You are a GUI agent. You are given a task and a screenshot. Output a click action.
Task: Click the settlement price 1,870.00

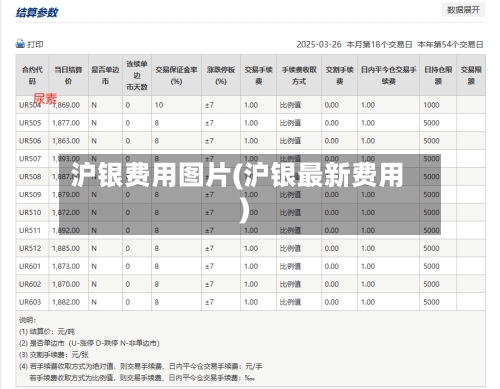pos(66,284)
